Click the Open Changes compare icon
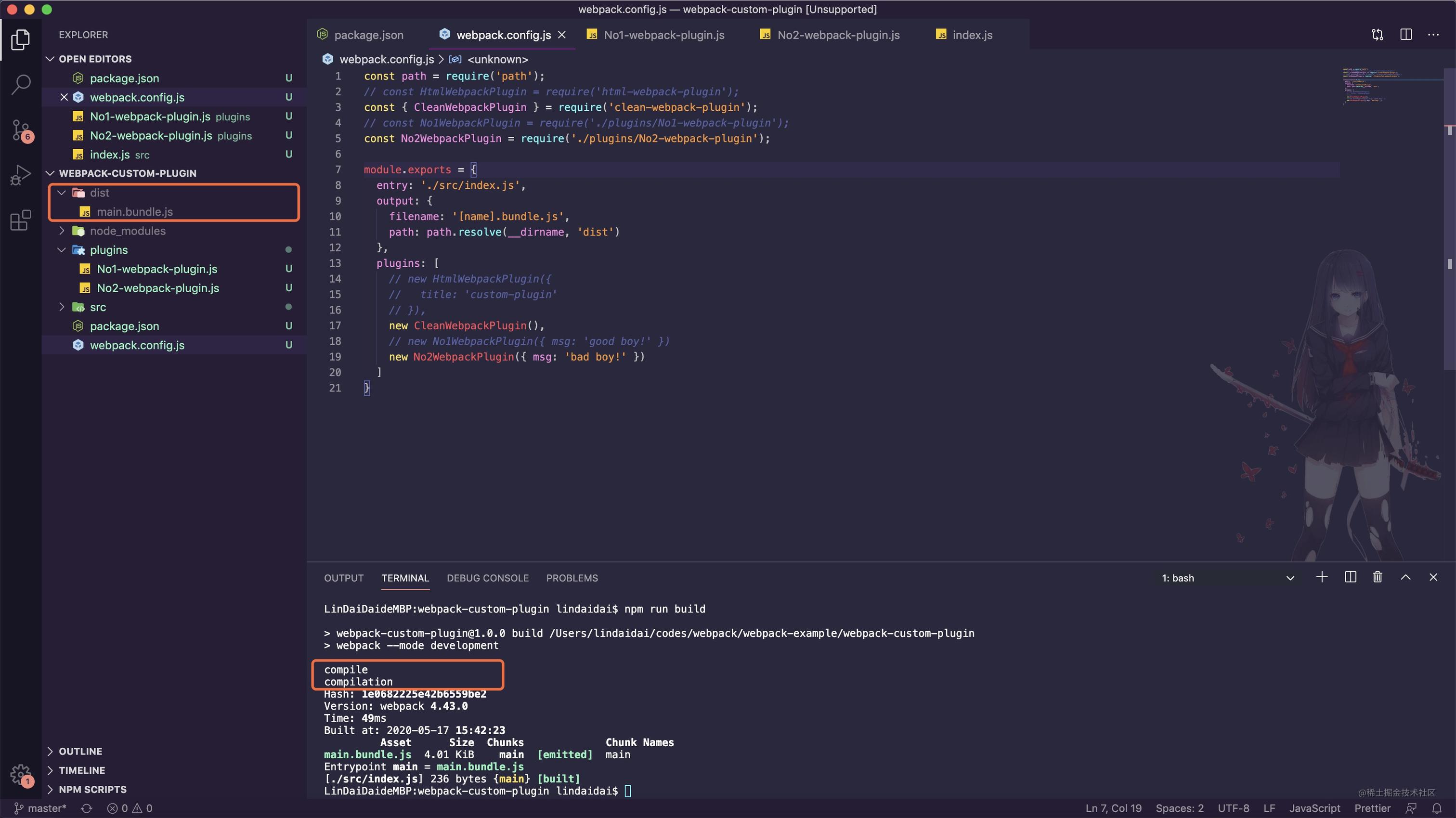Screen dimensions: 1456x818 (1378, 35)
